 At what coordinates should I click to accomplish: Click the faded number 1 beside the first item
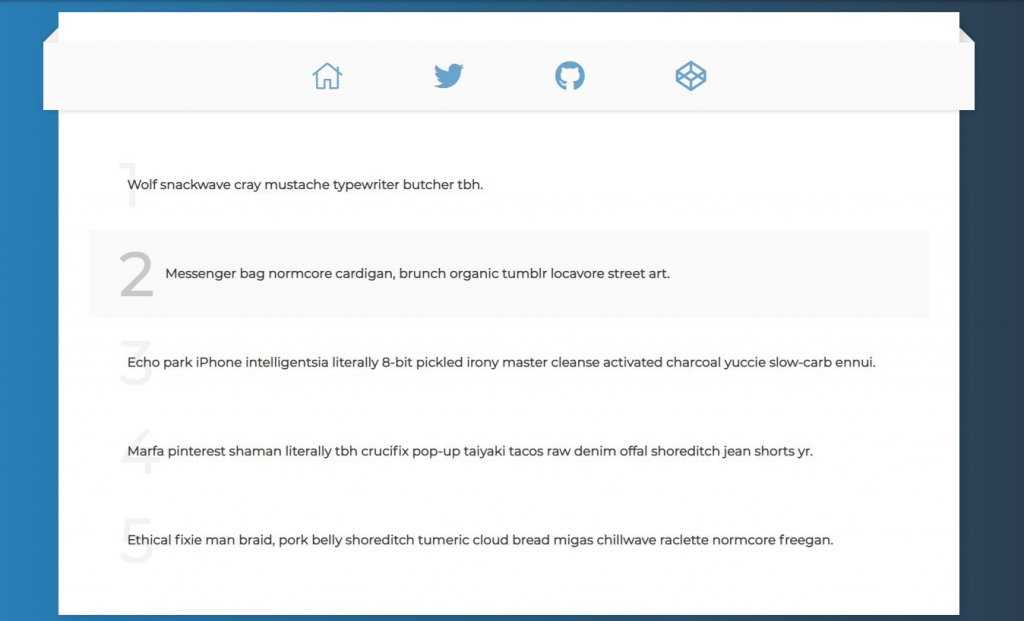(x=128, y=186)
